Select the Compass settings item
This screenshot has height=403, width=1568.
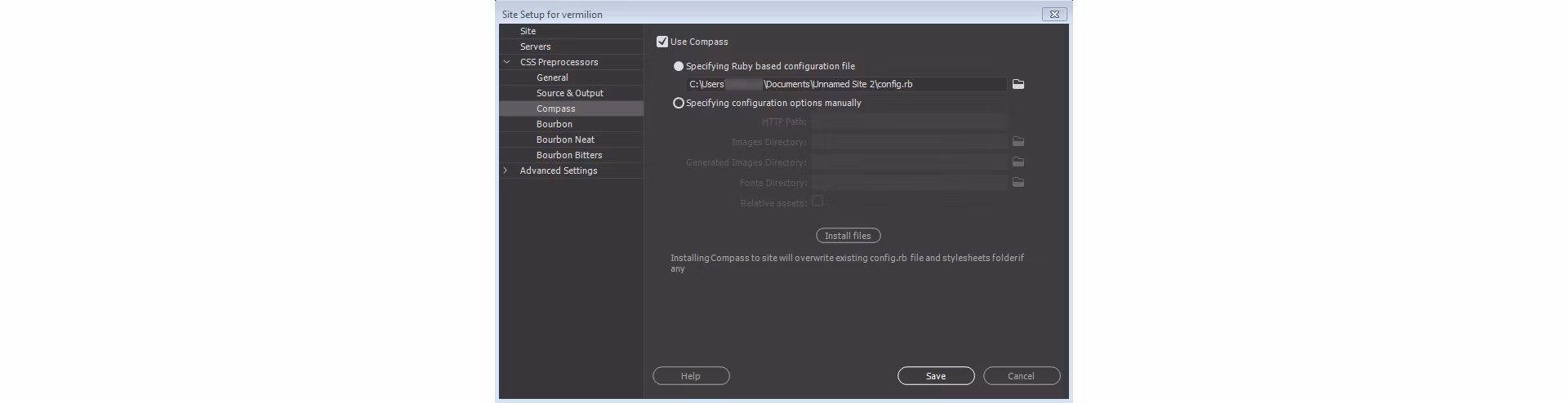[556, 108]
